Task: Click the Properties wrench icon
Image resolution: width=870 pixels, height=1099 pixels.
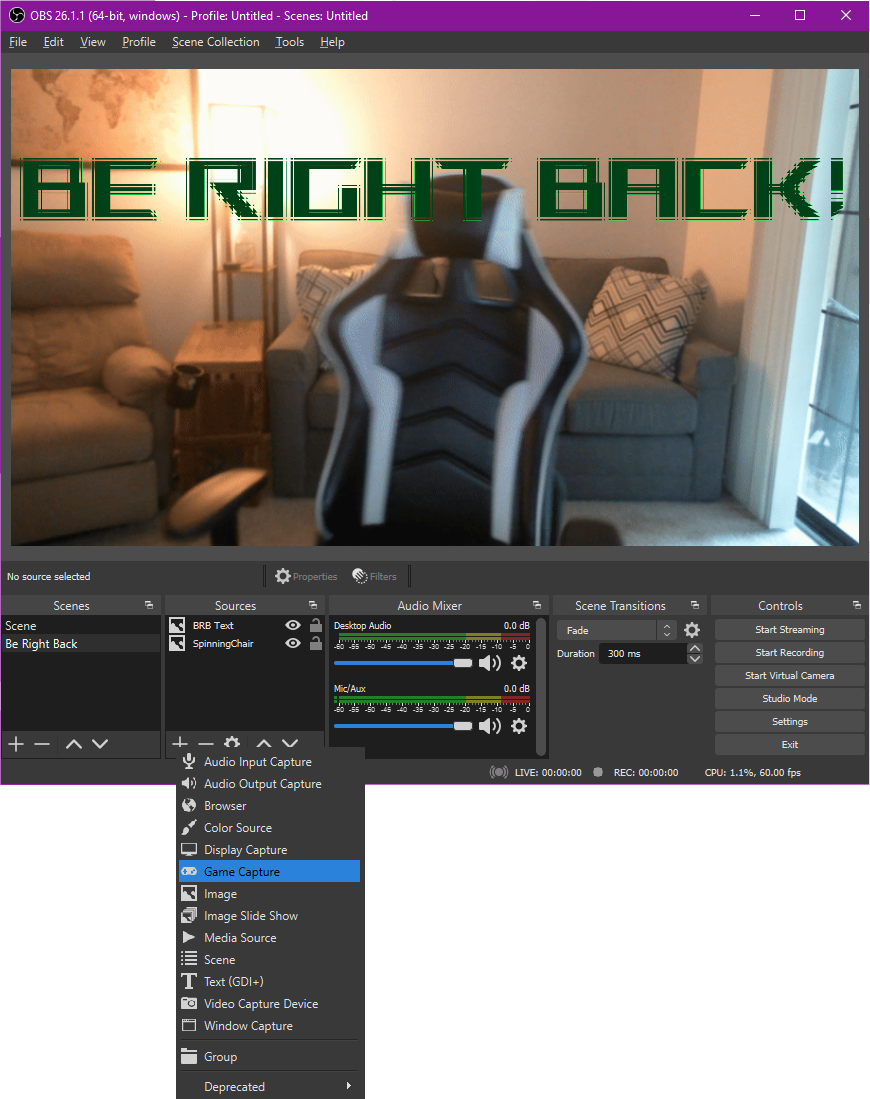Action: (305, 576)
